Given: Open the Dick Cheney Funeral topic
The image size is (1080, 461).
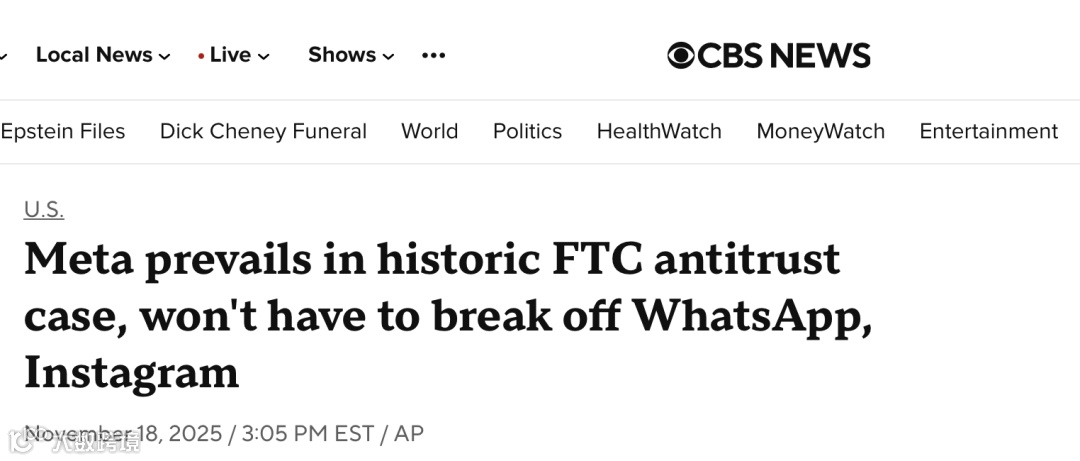Looking at the screenshot, I should pyautogui.click(x=263, y=131).
